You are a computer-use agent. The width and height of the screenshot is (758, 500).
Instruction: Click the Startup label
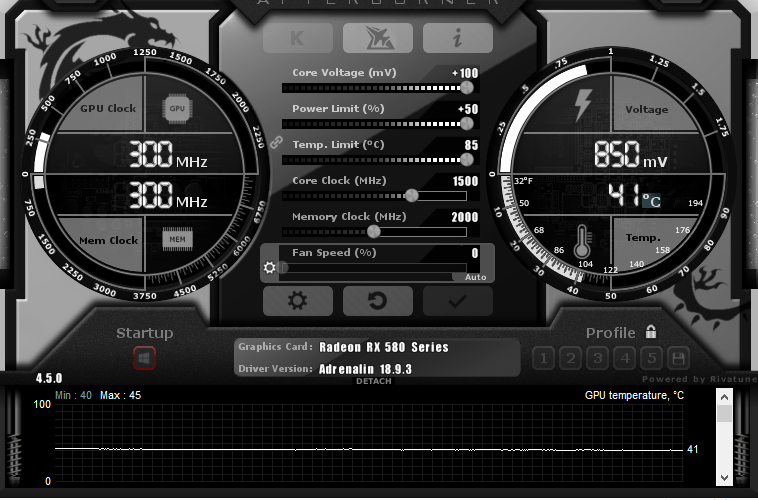coord(145,333)
